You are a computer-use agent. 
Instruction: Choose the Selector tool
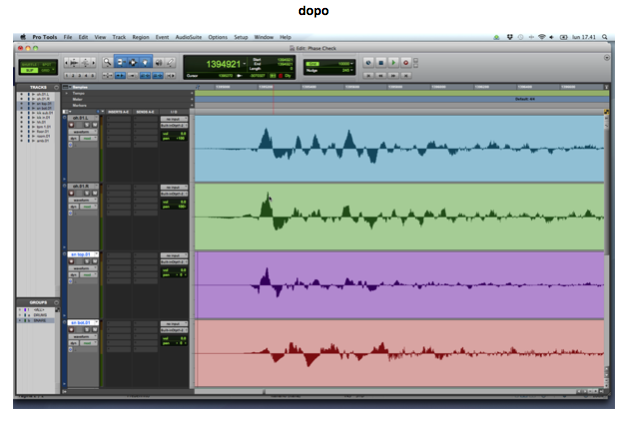coord(133,62)
